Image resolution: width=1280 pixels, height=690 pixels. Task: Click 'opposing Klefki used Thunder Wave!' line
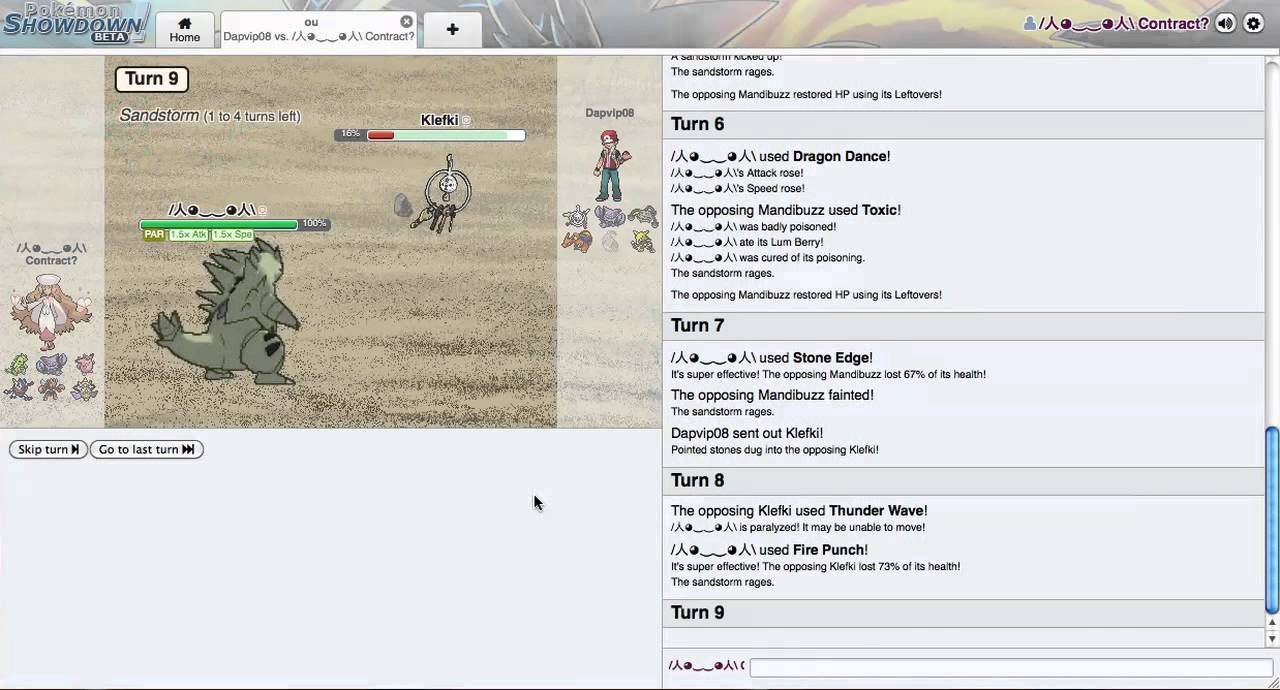point(799,511)
